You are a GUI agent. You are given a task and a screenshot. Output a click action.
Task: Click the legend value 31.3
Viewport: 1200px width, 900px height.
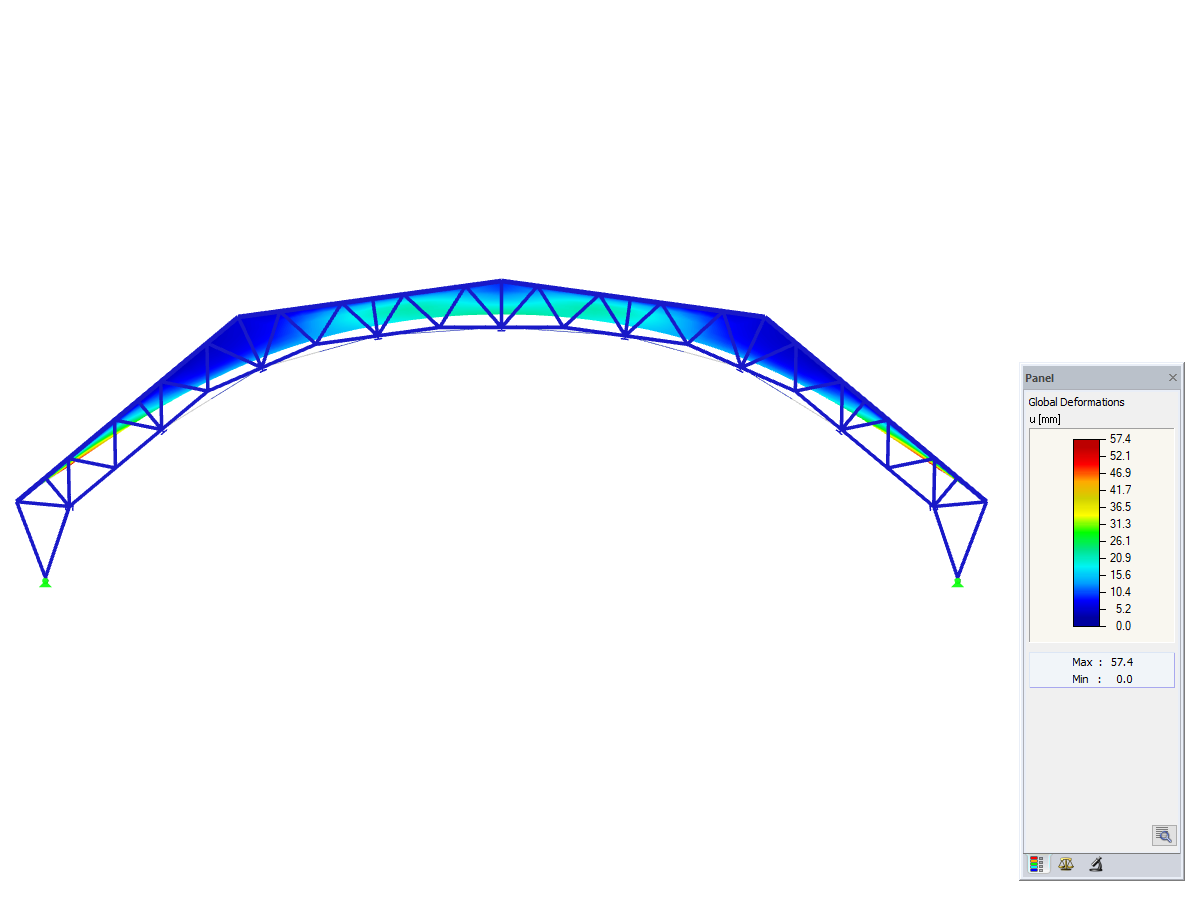tap(1122, 524)
